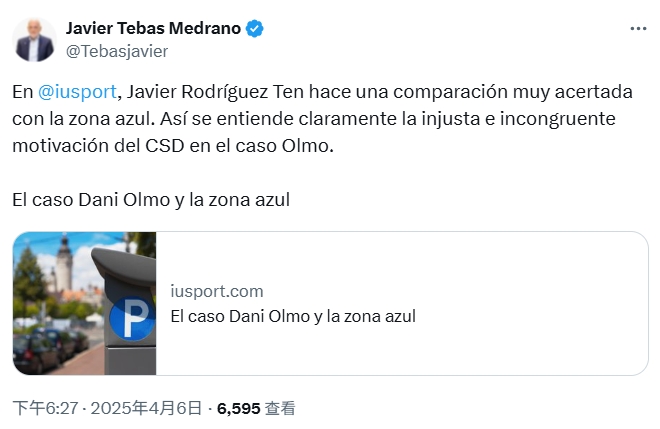The height and width of the screenshot is (429, 660).
Task: Click the blue verified badge
Action: point(255,29)
